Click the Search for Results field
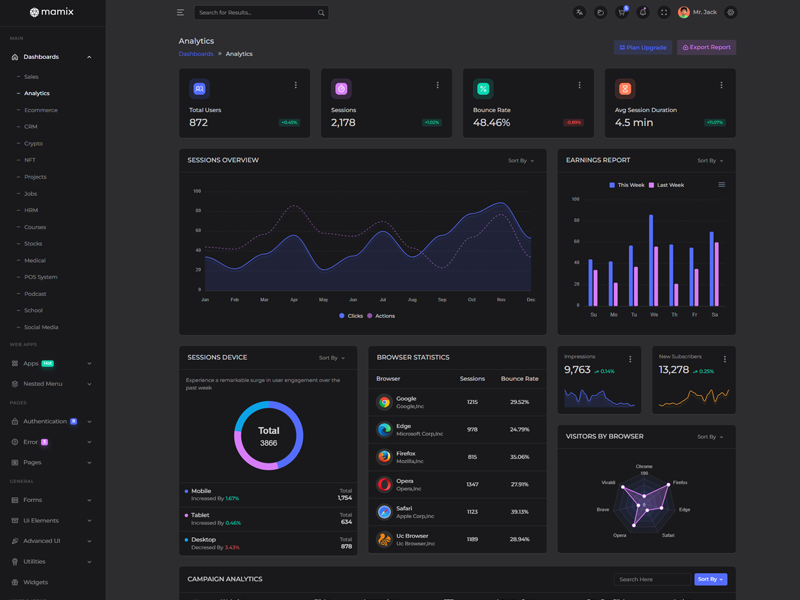 pos(255,13)
